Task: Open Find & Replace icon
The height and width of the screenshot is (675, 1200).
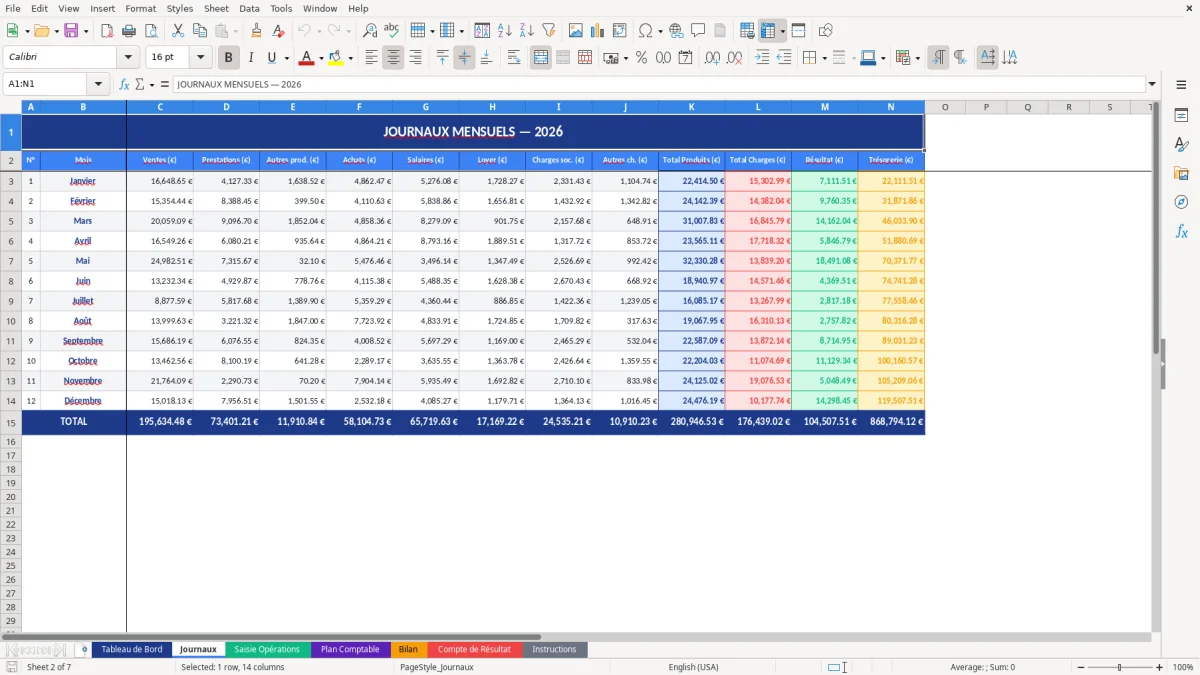Action: click(x=370, y=31)
